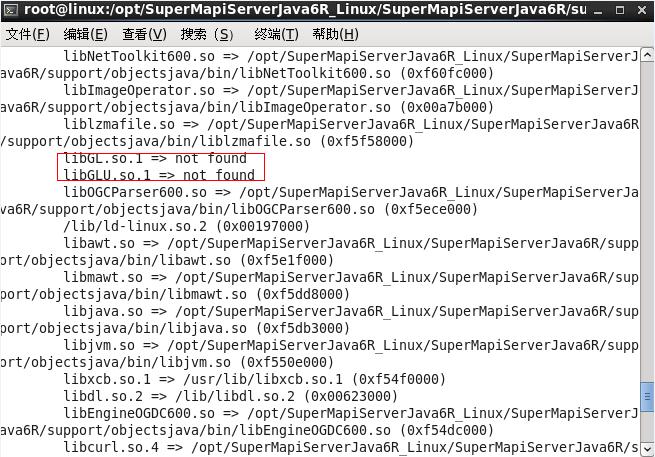The height and width of the screenshot is (457, 655).
Task: Open the 帮助(H) menu
Action: 335,34
